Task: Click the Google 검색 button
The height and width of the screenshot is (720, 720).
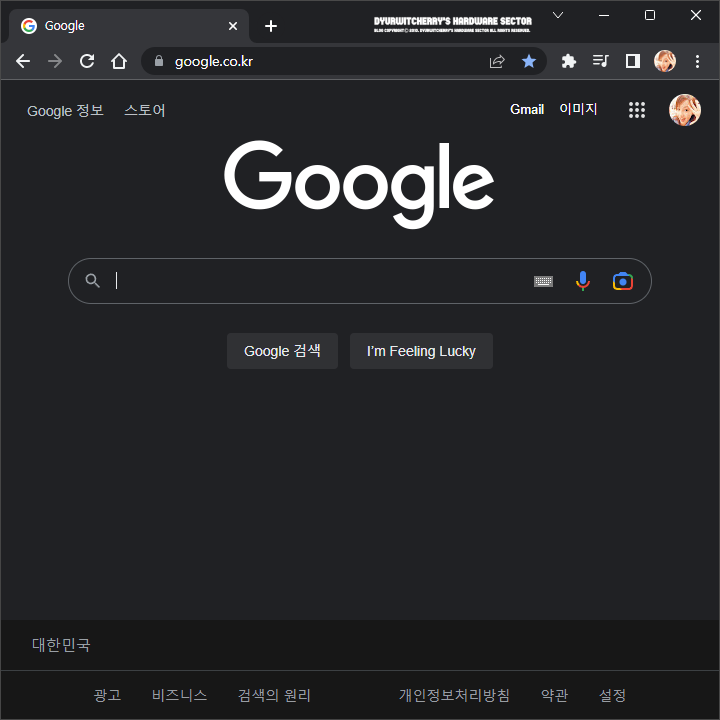Action: pyautogui.click(x=282, y=351)
